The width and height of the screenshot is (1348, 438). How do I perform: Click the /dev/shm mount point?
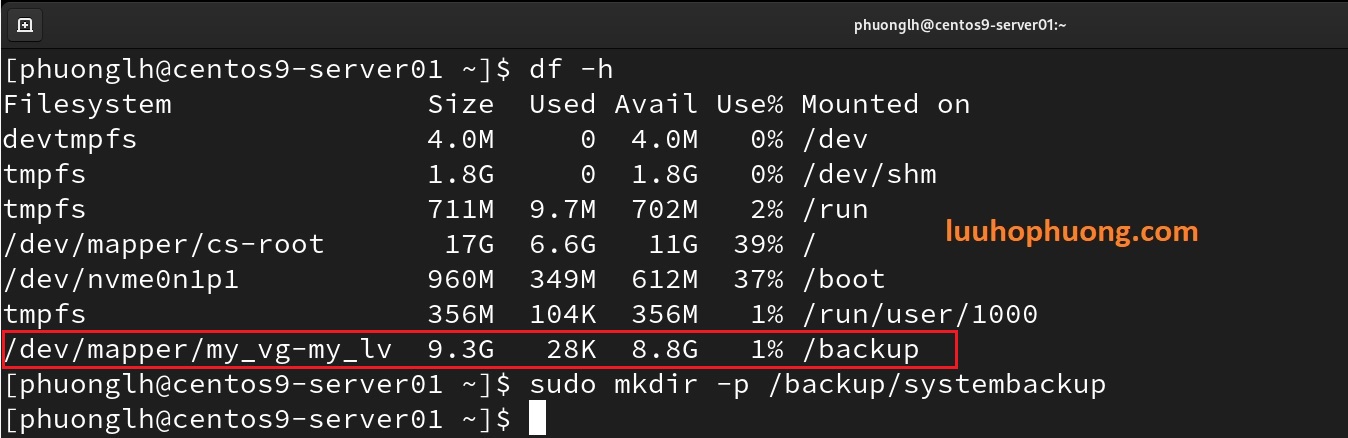pos(868,175)
